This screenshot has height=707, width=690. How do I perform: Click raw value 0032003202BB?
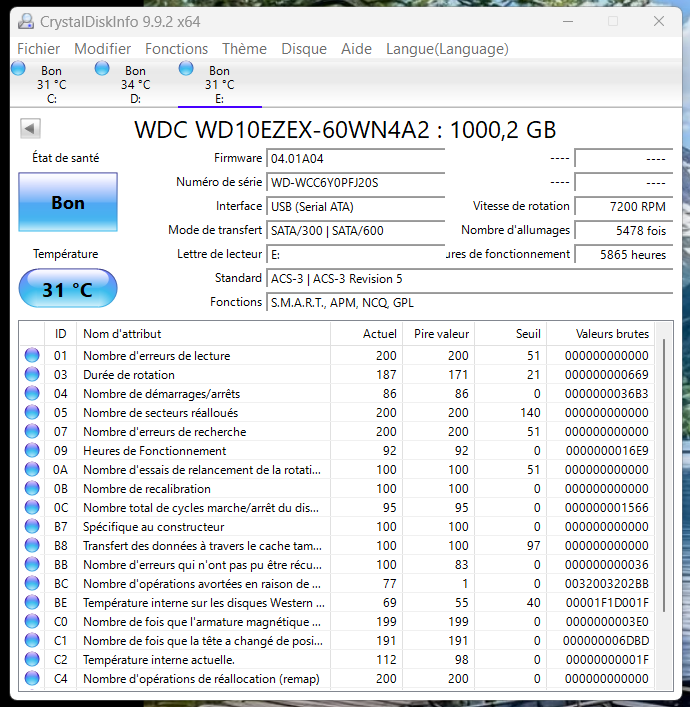click(x=607, y=583)
